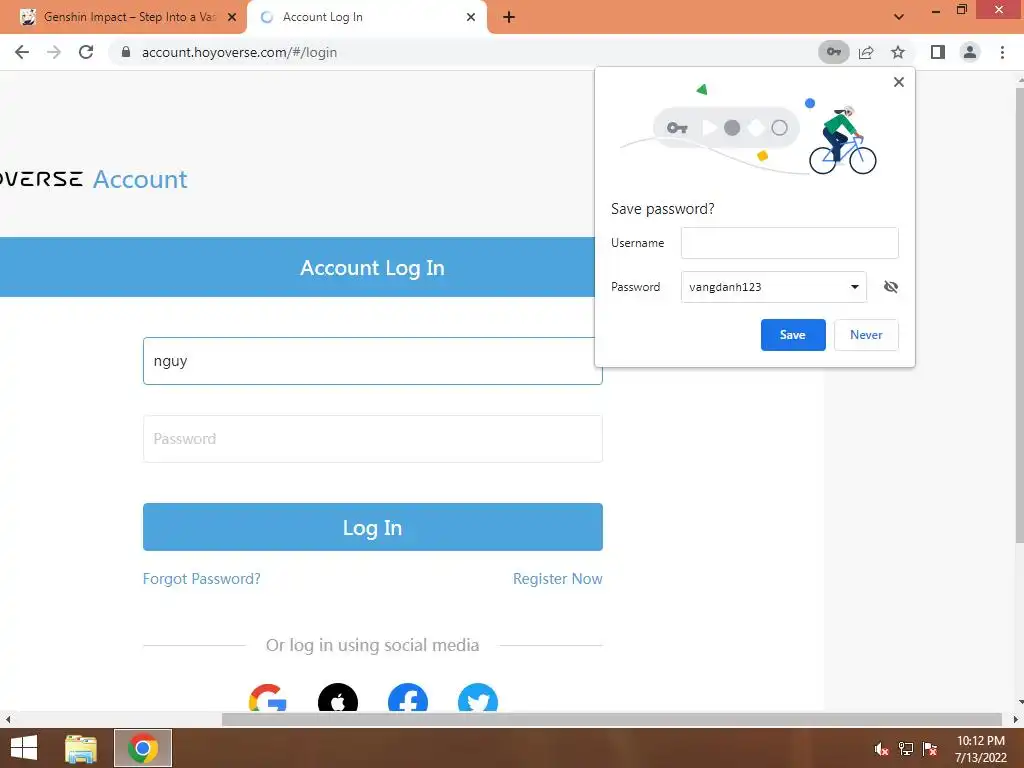Switch to the Genshin Impact tab
Viewport: 1024px width, 768px height.
(123, 17)
